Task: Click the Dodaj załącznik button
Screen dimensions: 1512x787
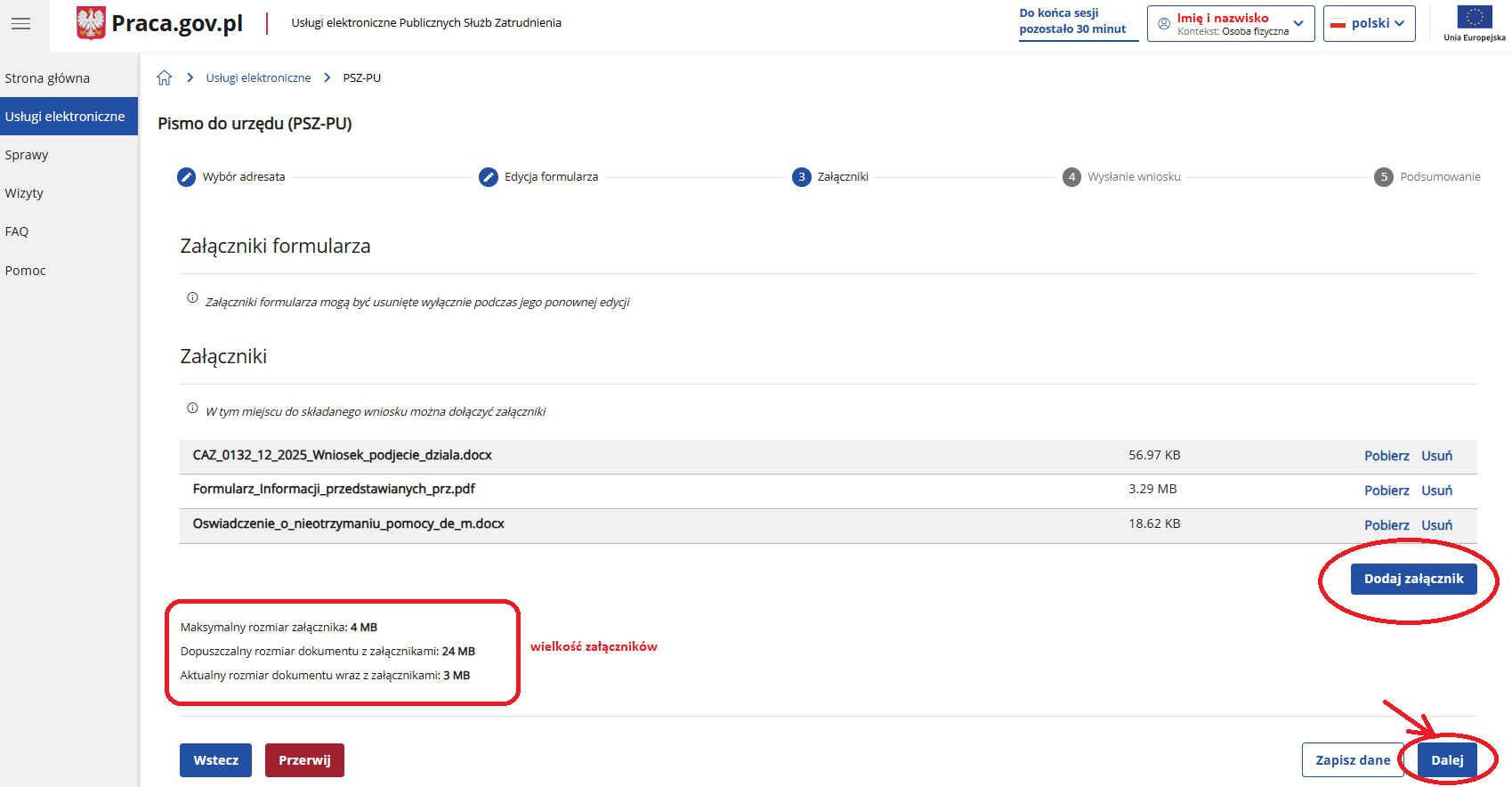Action: click(x=1413, y=579)
